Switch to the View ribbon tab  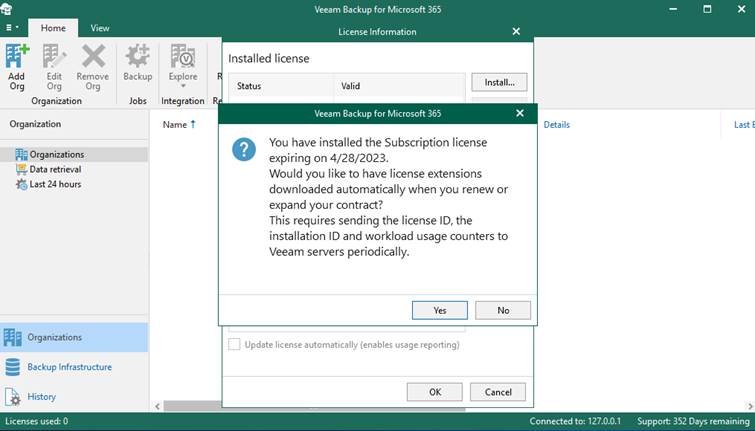click(100, 28)
